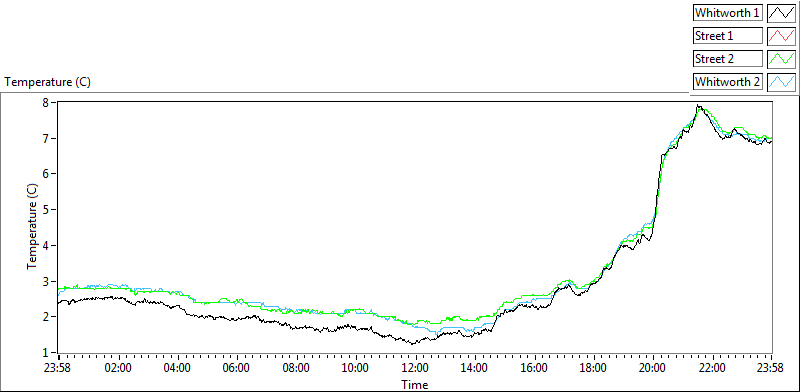The image size is (800, 392).
Task: Click the 10:00 time axis label
Action: coord(356,368)
